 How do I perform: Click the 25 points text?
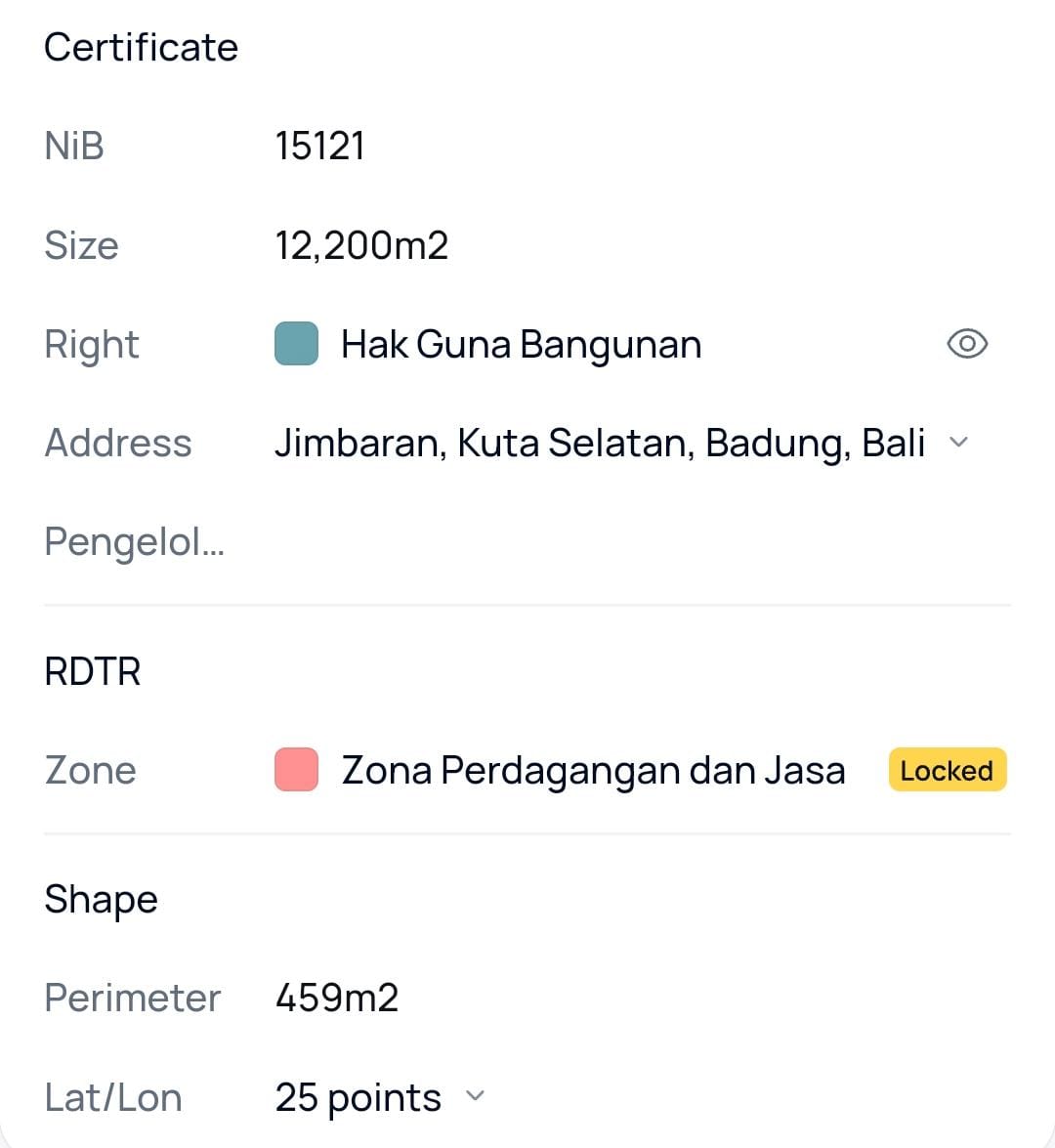pos(358,1097)
